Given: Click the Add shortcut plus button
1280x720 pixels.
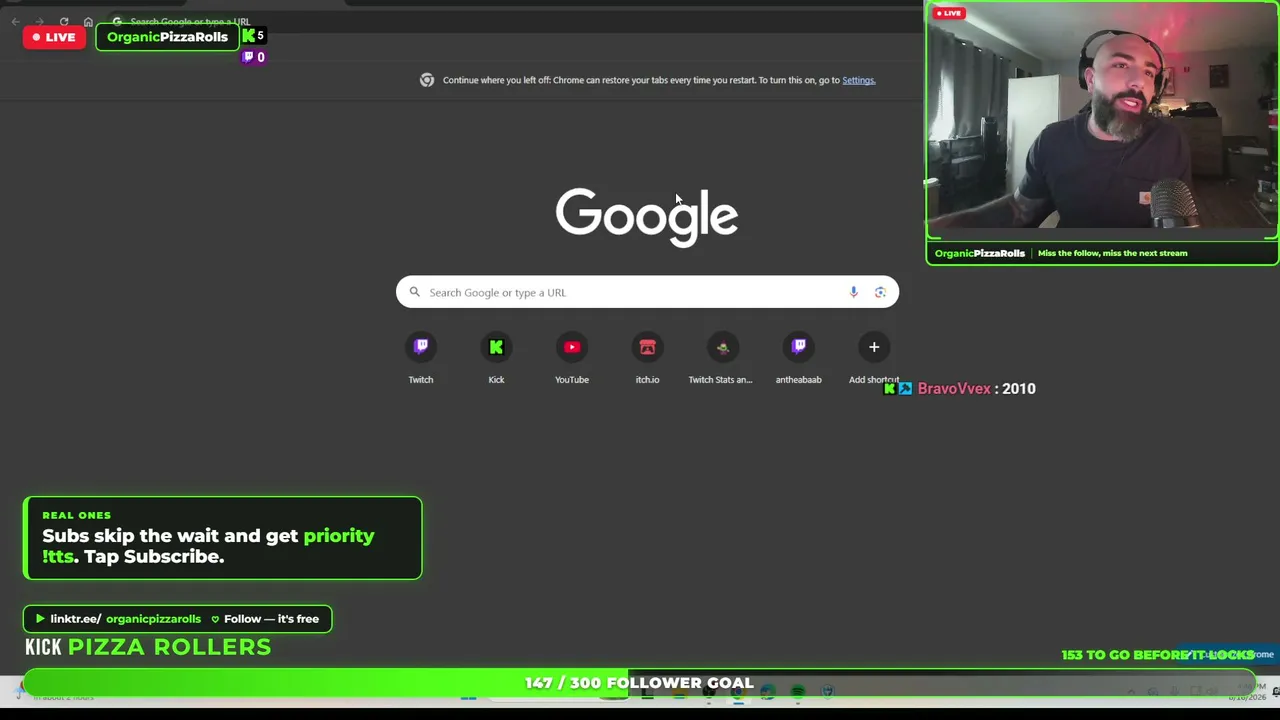Looking at the screenshot, I should tap(874, 348).
